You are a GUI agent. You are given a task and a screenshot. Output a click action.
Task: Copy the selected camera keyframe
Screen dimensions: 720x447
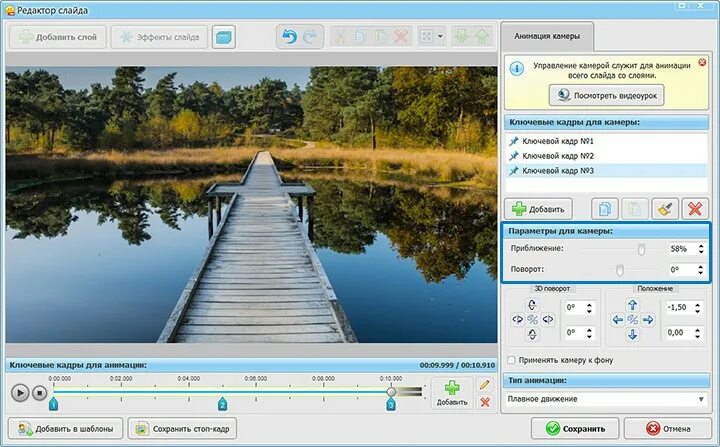click(604, 209)
